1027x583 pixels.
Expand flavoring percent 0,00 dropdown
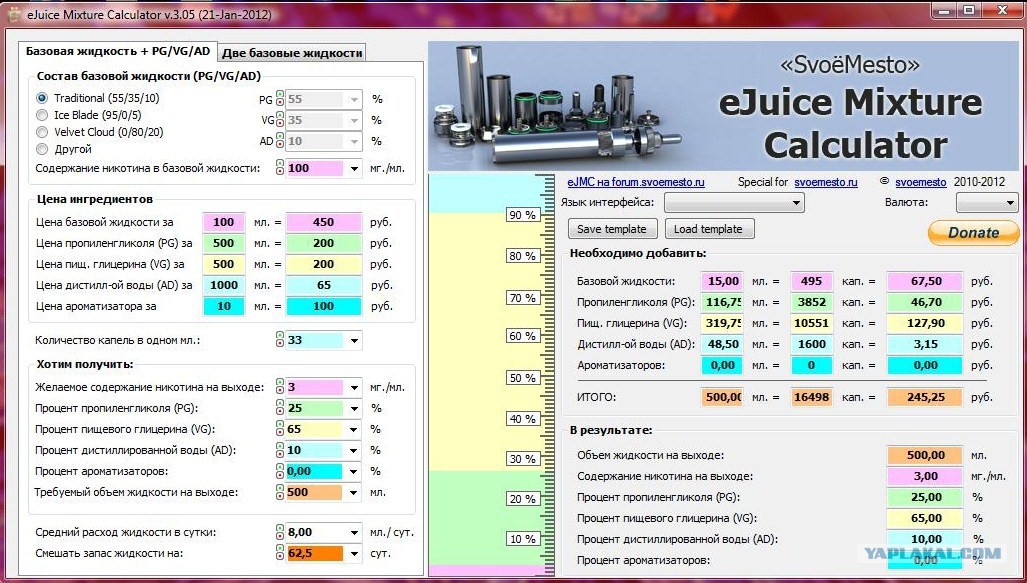pos(354,472)
